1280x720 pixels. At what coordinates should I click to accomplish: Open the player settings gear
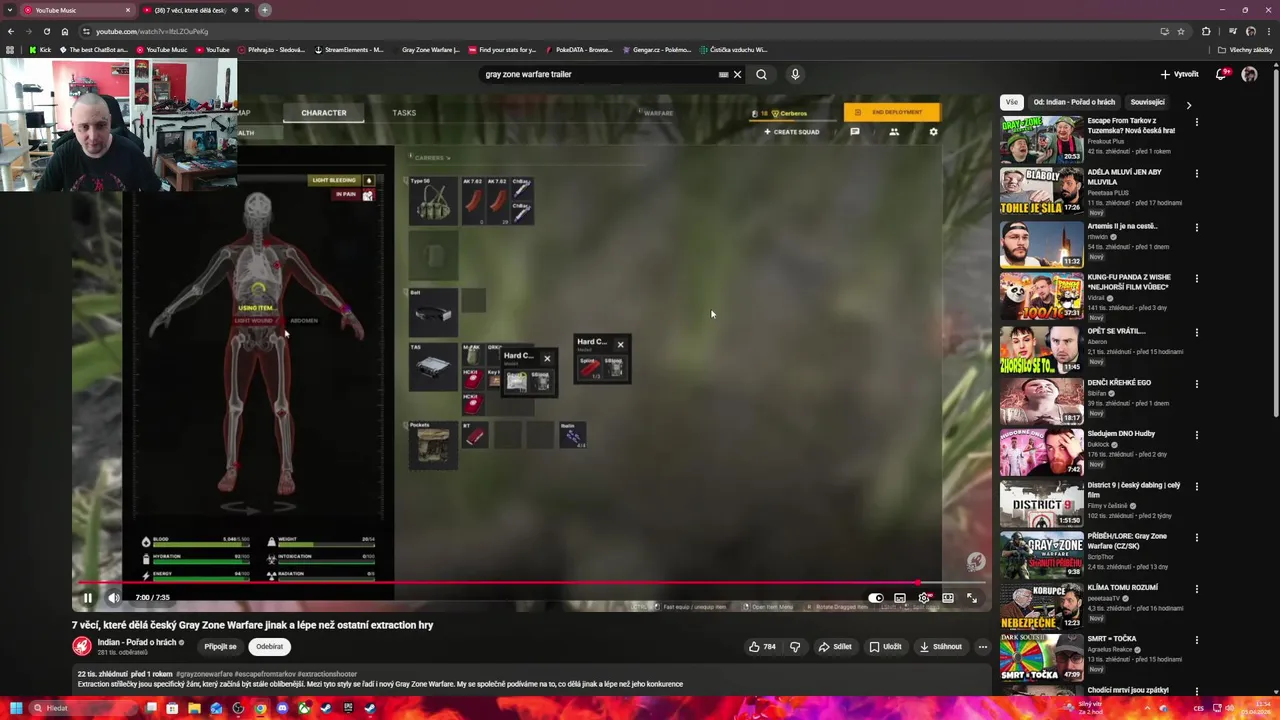pyautogui.click(x=924, y=598)
